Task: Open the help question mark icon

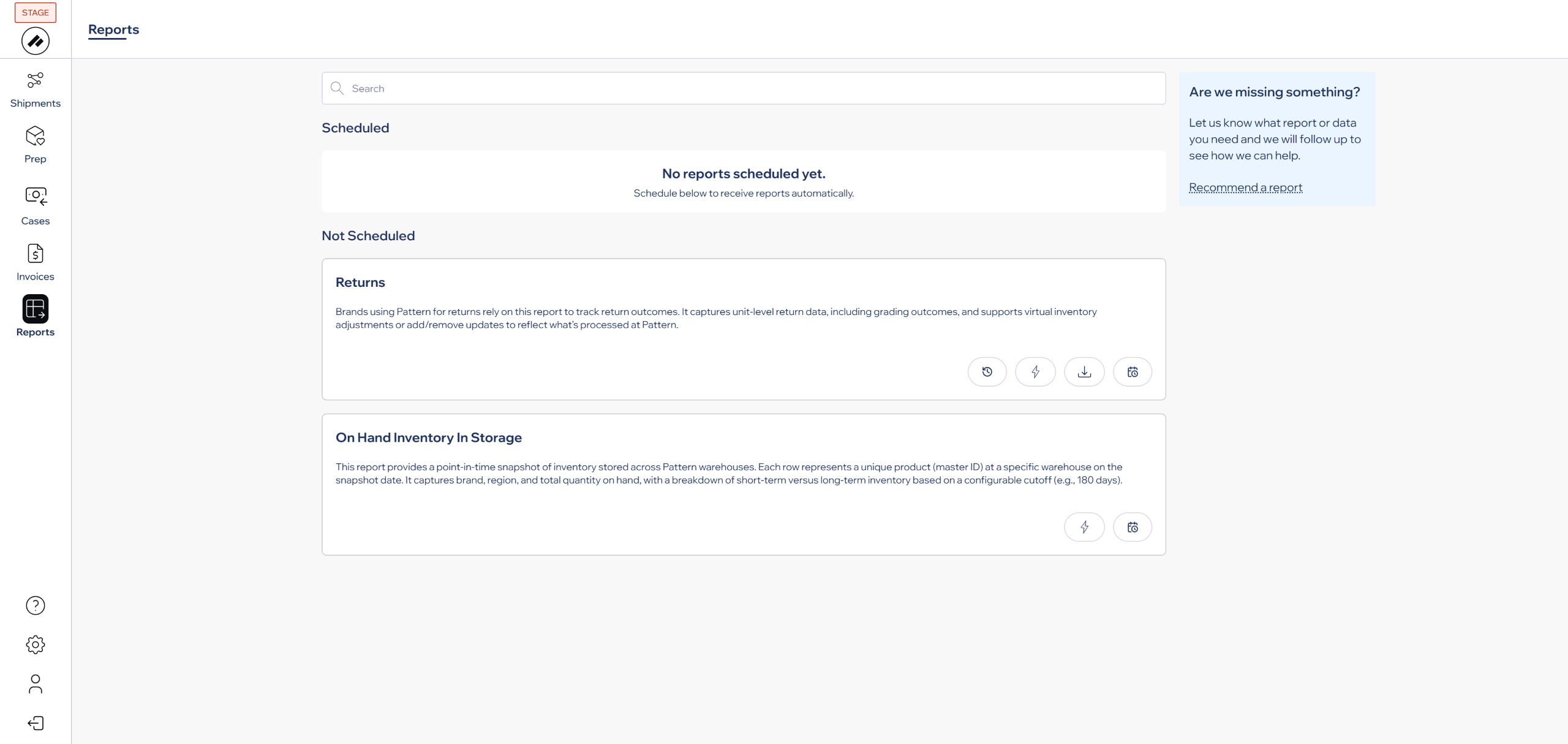Action: [35, 605]
